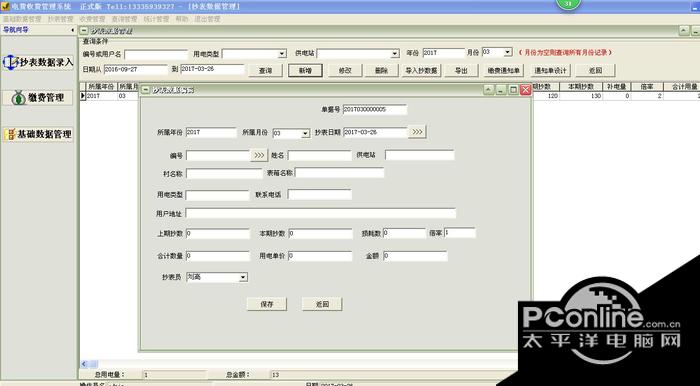Image resolution: width=700 pixels, height=386 pixels.
Task: Click the 日期从 field showing 2016-09-27
Action: point(136,70)
